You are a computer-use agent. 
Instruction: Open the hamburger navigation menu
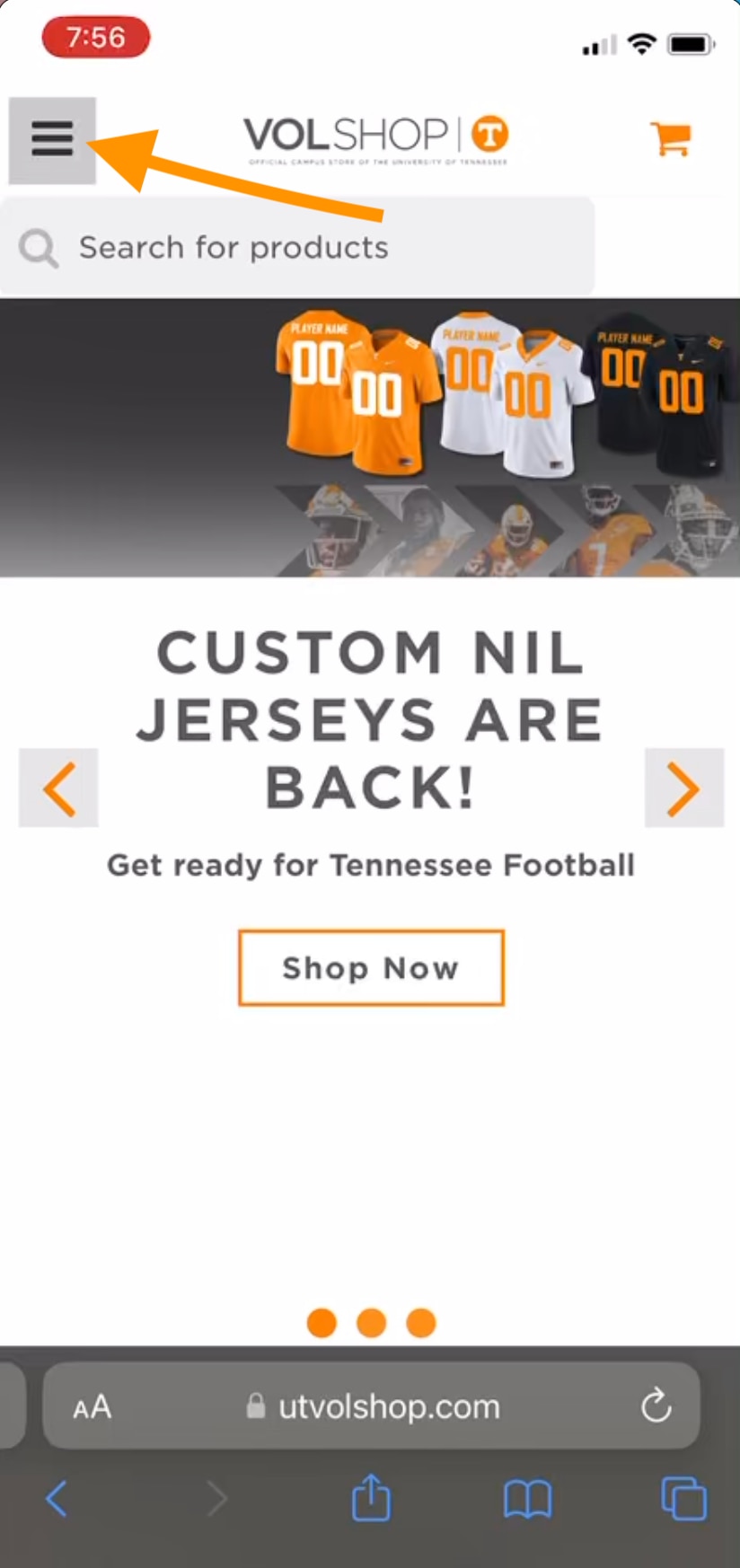point(52,140)
